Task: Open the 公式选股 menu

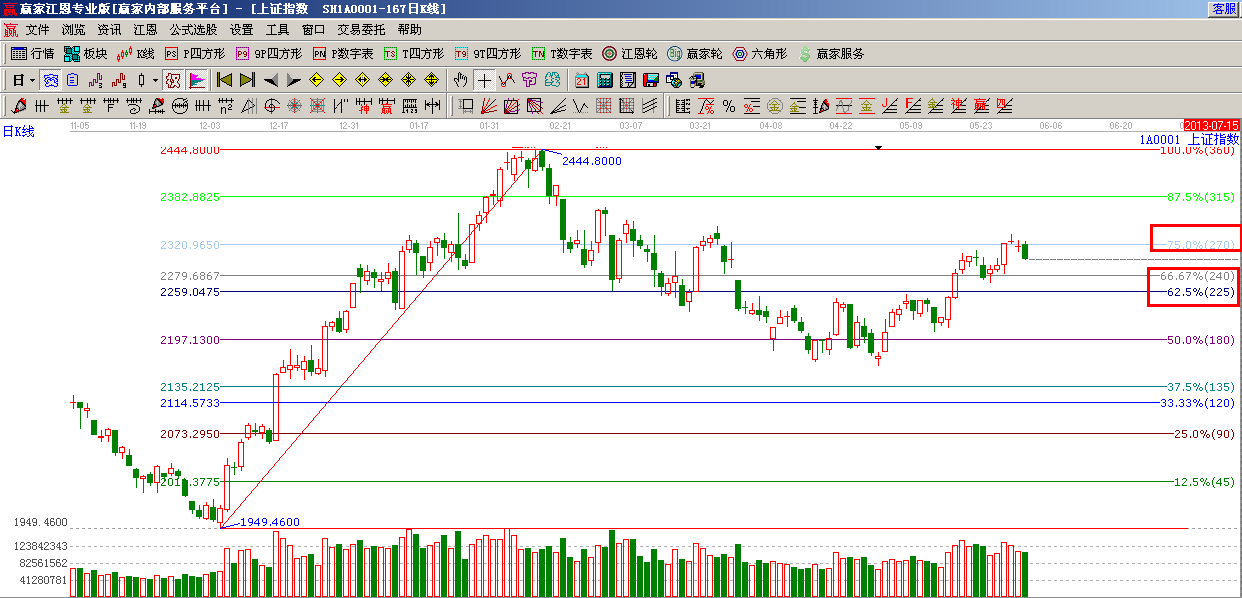Action: pyautogui.click(x=192, y=30)
